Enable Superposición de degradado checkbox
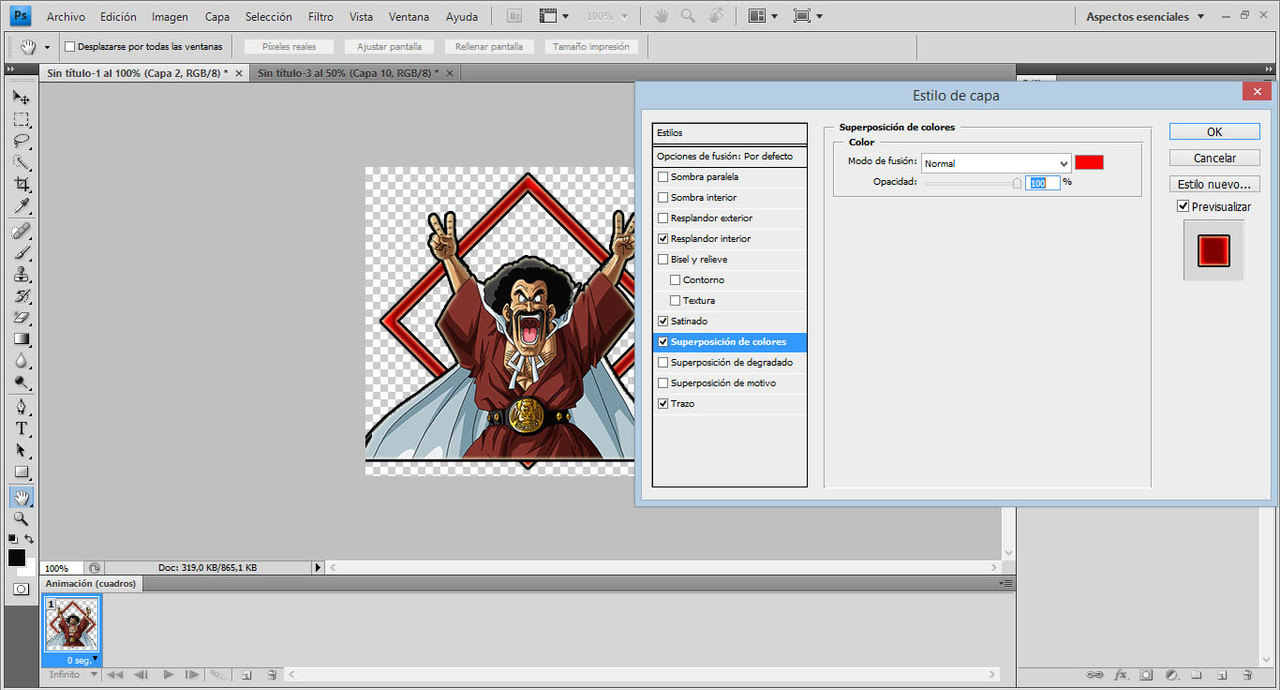 663,362
